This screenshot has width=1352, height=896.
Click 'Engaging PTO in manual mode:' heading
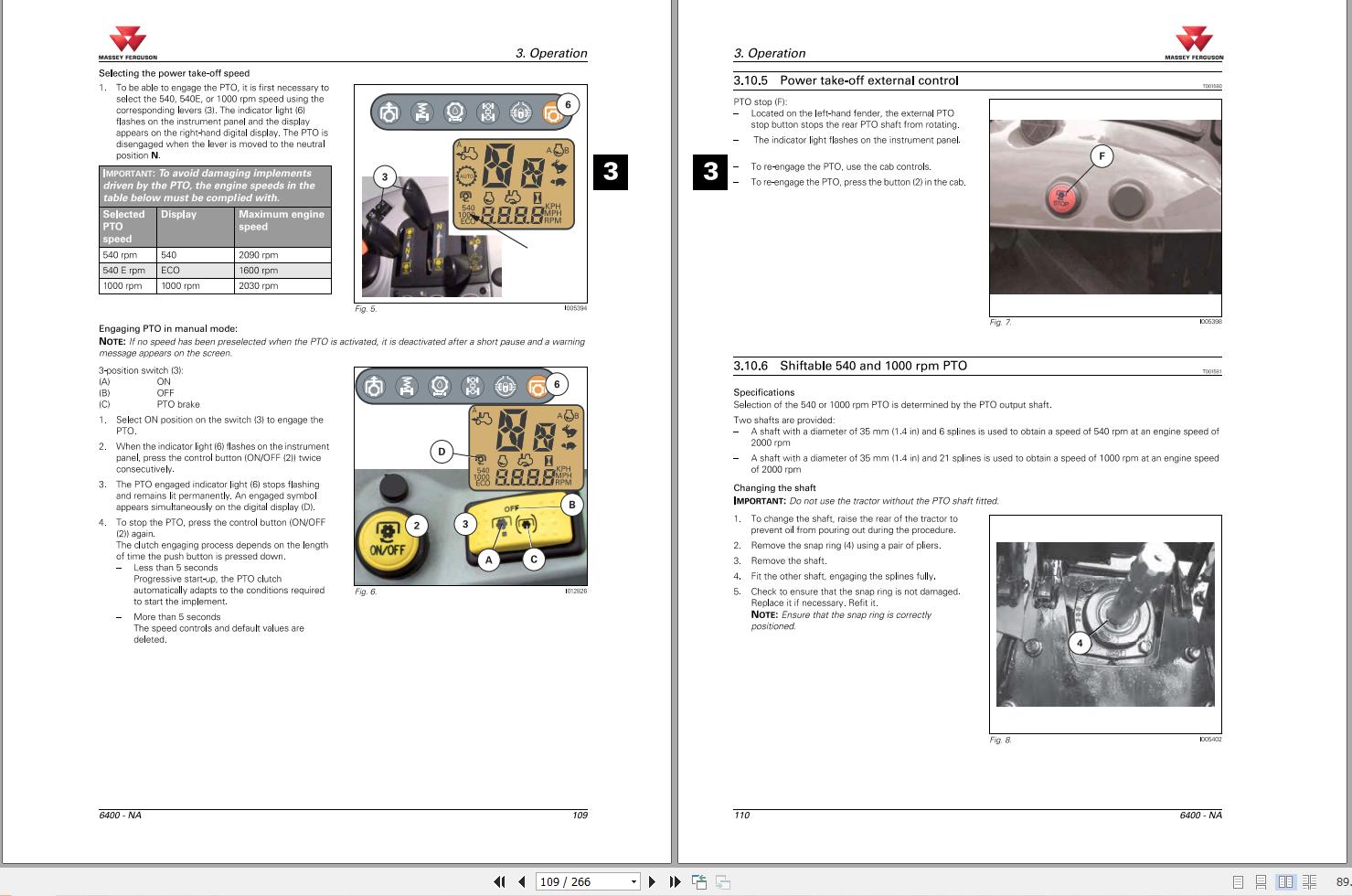coord(168,328)
